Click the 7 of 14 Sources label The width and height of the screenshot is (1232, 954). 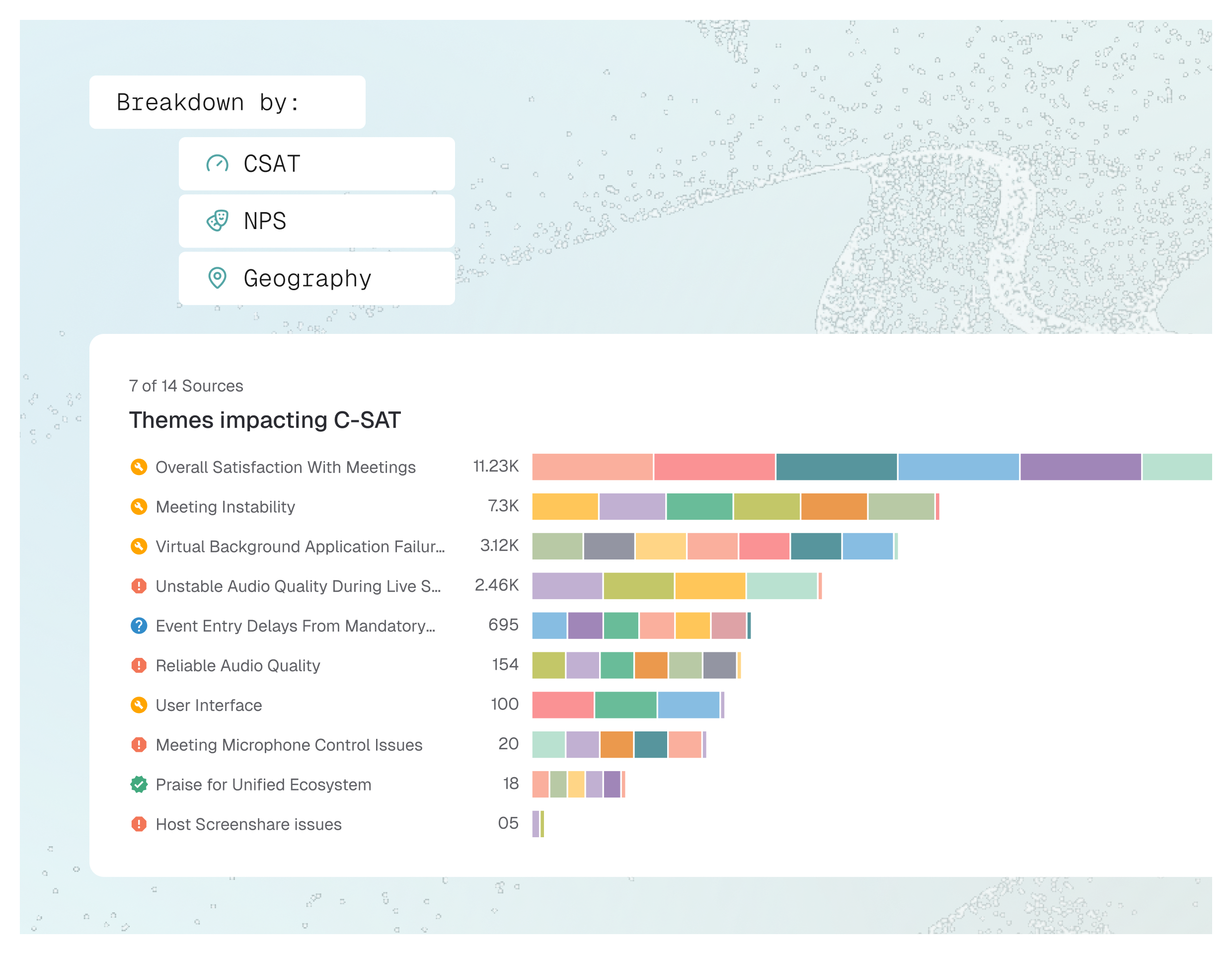click(x=186, y=386)
